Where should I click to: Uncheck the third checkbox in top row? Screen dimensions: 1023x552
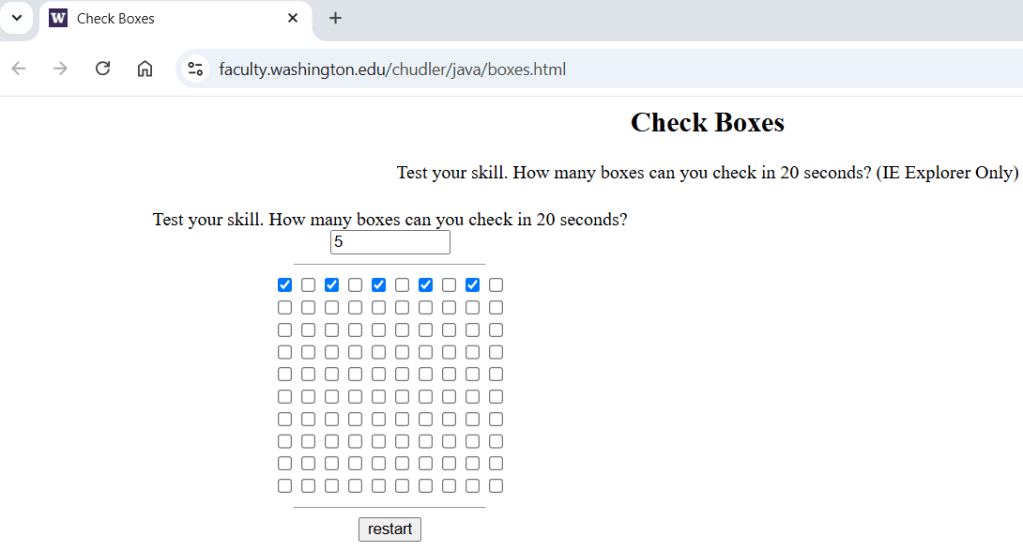(x=332, y=285)
